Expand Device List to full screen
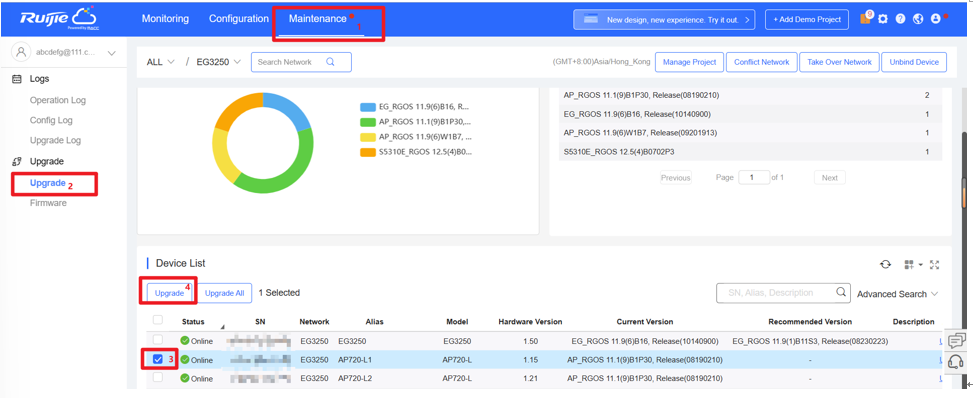973x398 pixels. [935, 265]
